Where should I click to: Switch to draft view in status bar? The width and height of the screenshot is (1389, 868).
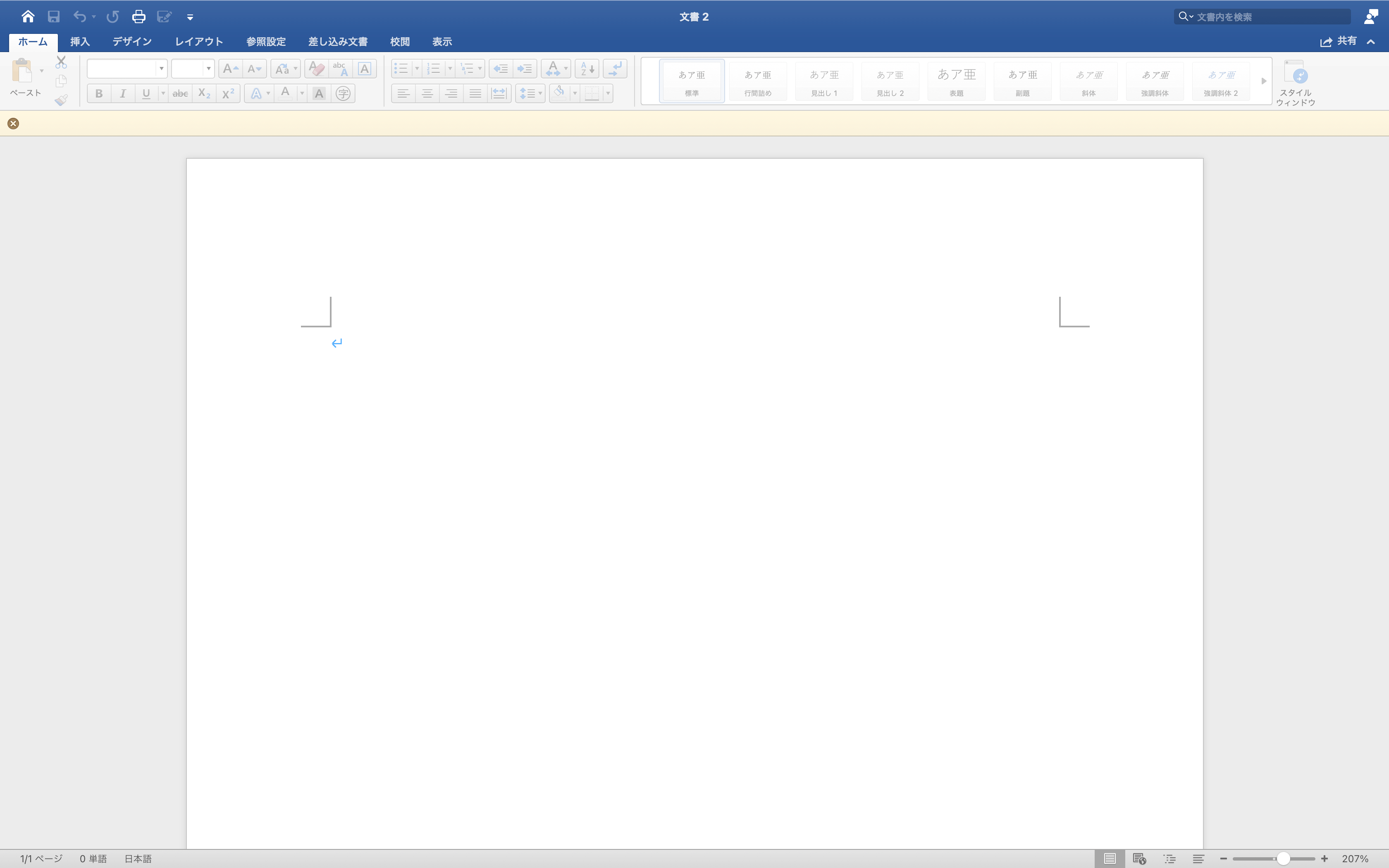(x=1198, y=859)
